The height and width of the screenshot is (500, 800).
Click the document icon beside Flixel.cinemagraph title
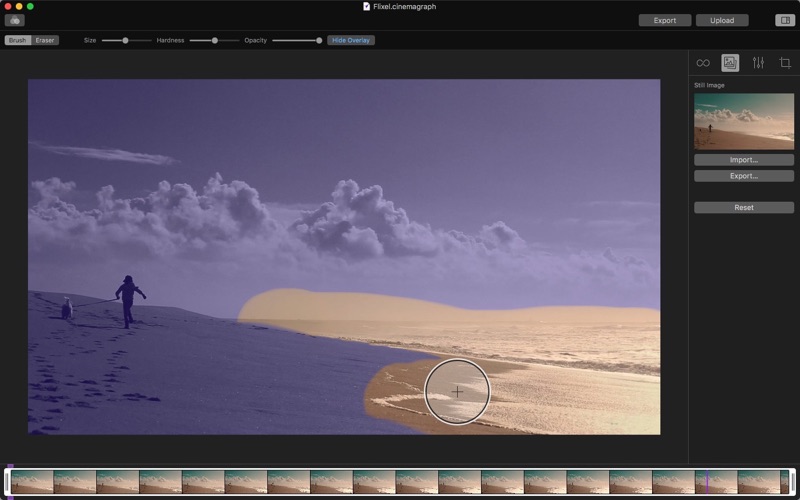[366, 6]
